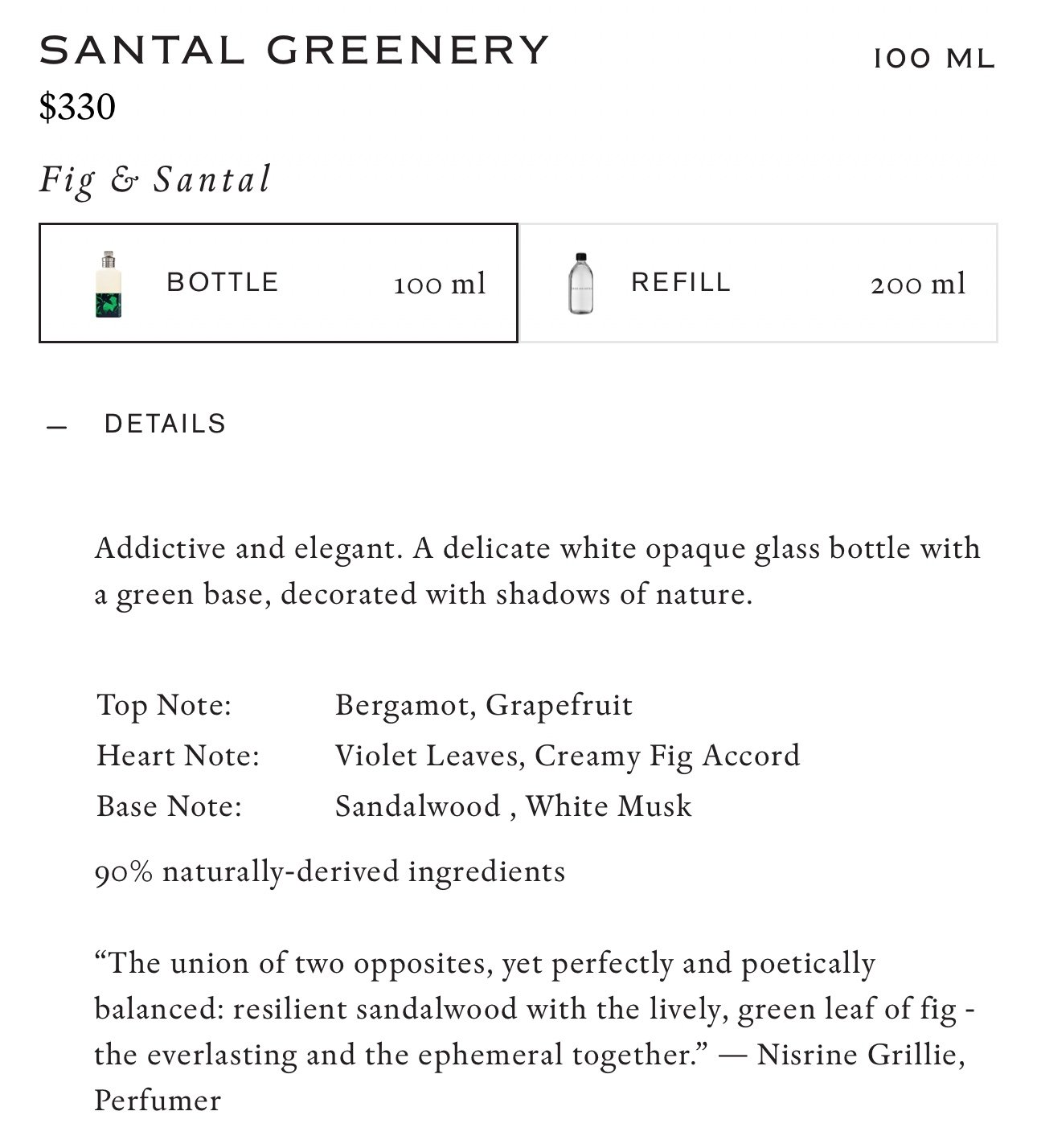
Task: Click Sandalwood, White Musk base note text
Action: coord(513,806)
